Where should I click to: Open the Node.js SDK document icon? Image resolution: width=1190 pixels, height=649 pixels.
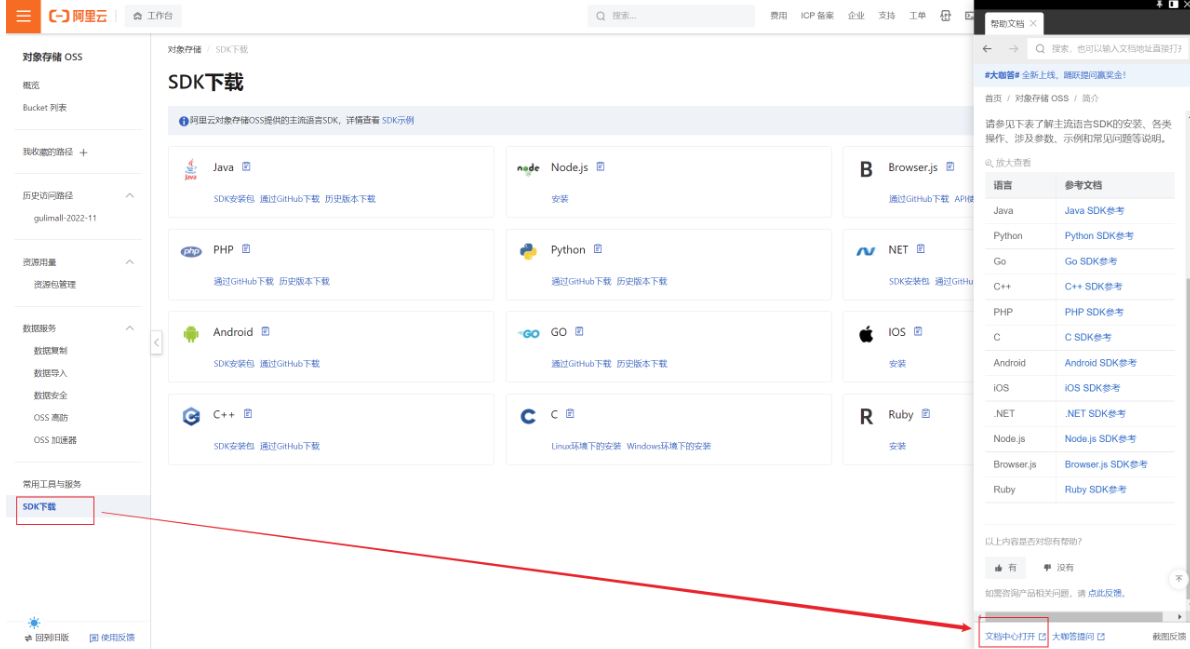(600, 166)
